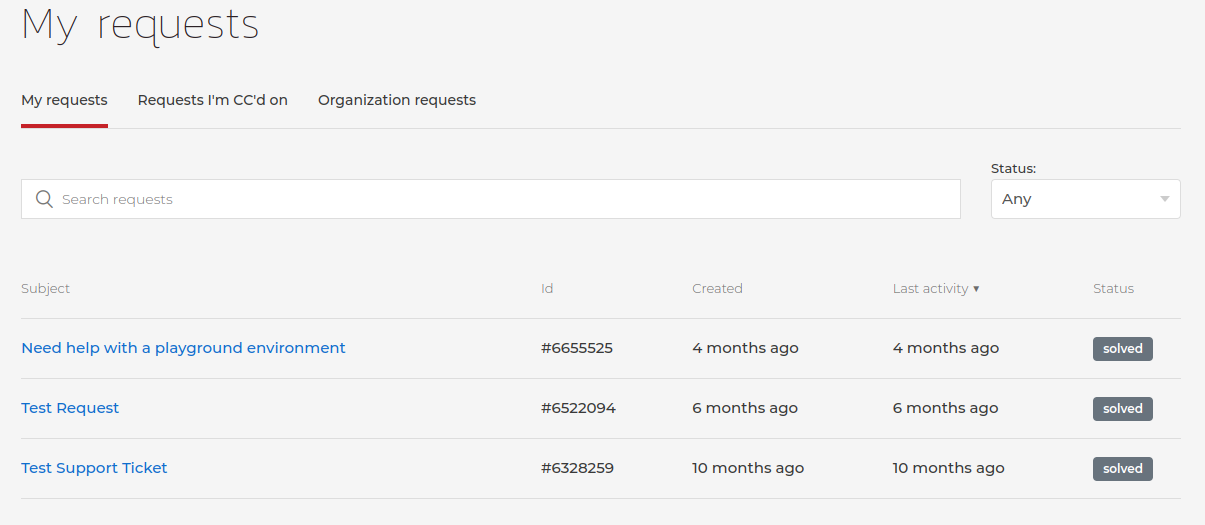
Task: Click solved badge for request #6655525
Action: tap(1122, 348)
